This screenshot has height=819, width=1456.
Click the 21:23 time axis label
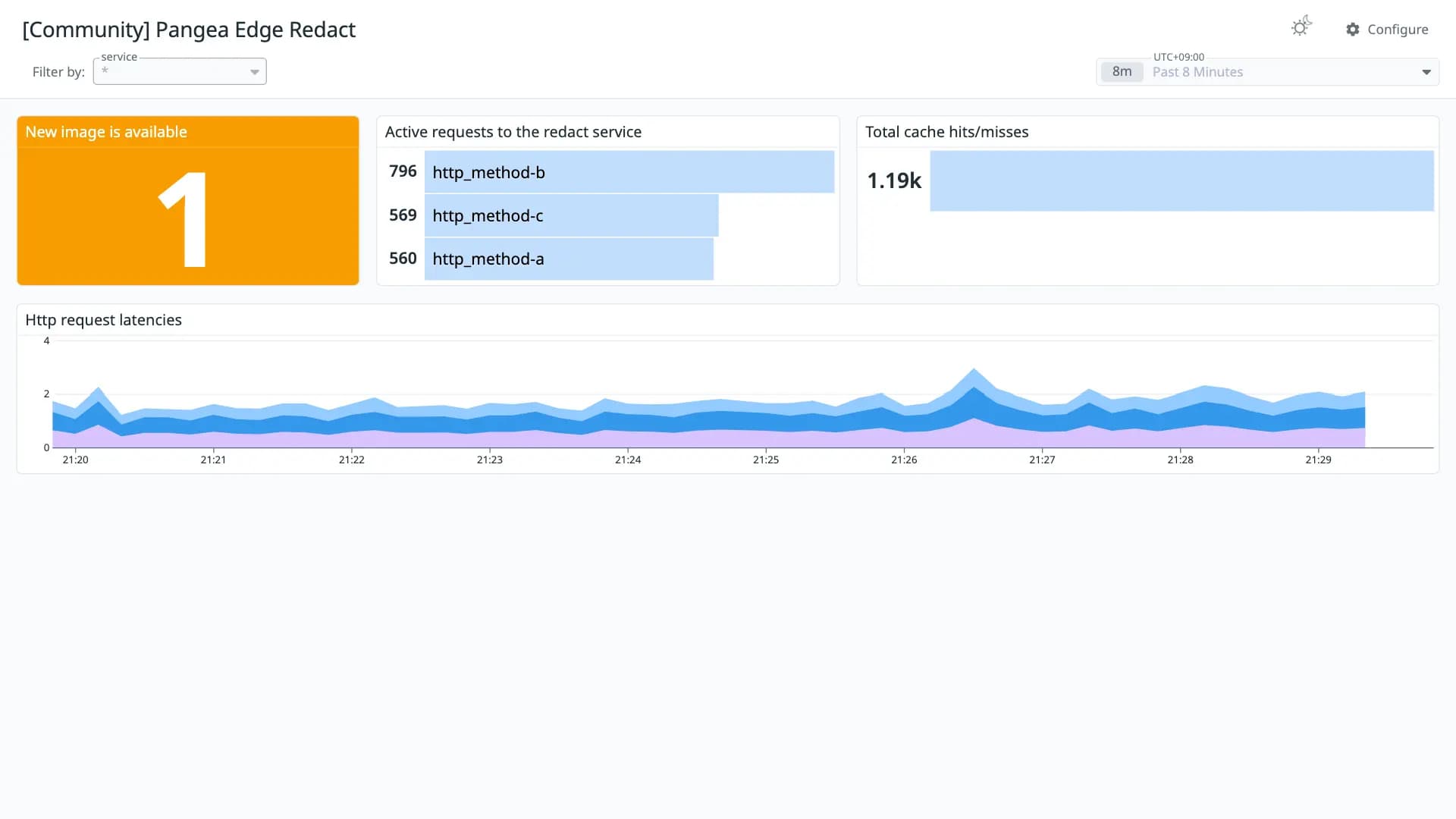tap(490, 460)
